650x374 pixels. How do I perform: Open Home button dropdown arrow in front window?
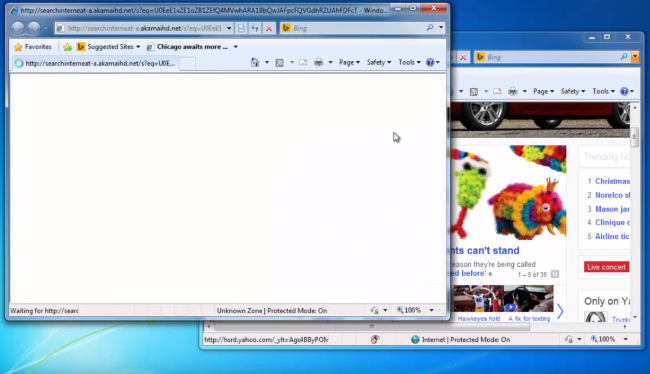(x=267, y=62)
